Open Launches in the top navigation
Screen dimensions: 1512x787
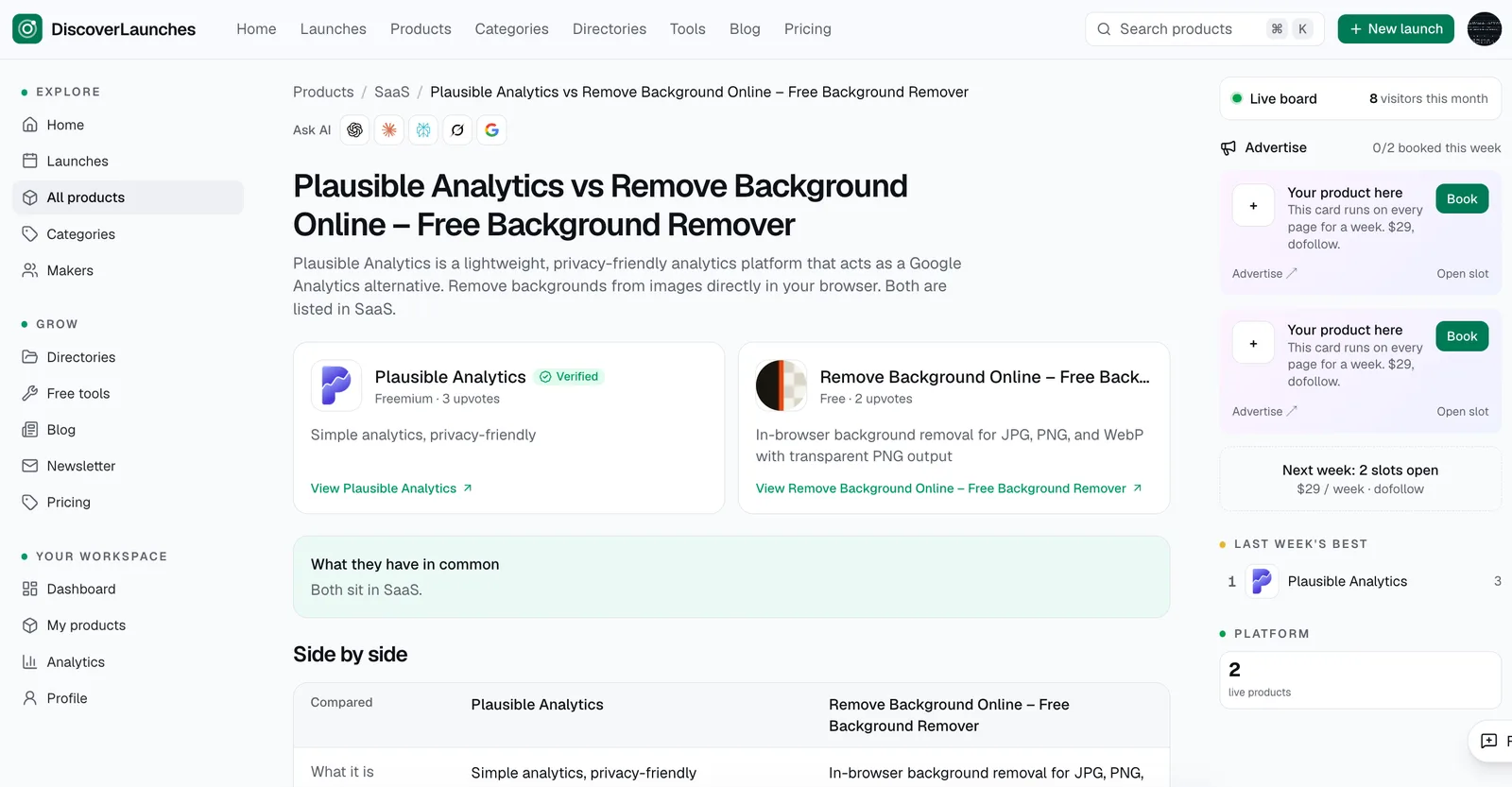click(334, 29)
